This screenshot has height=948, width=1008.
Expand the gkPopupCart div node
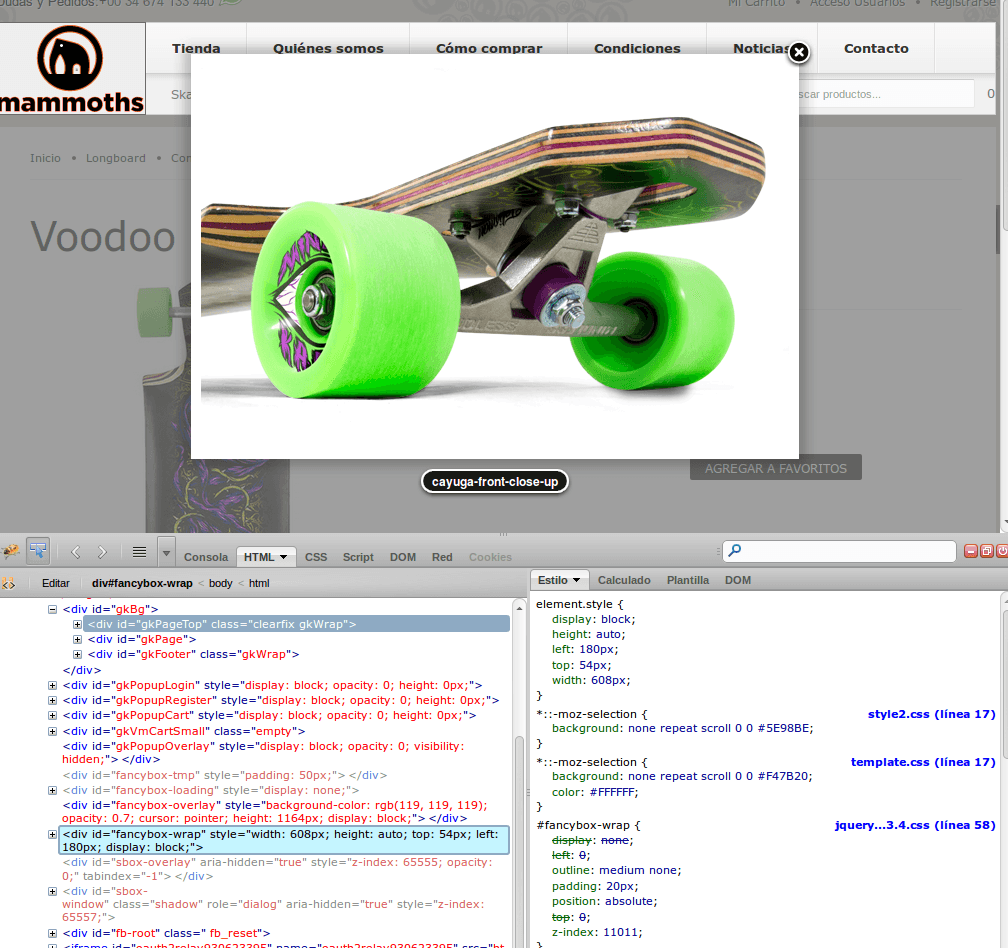(x=52, y=715)
